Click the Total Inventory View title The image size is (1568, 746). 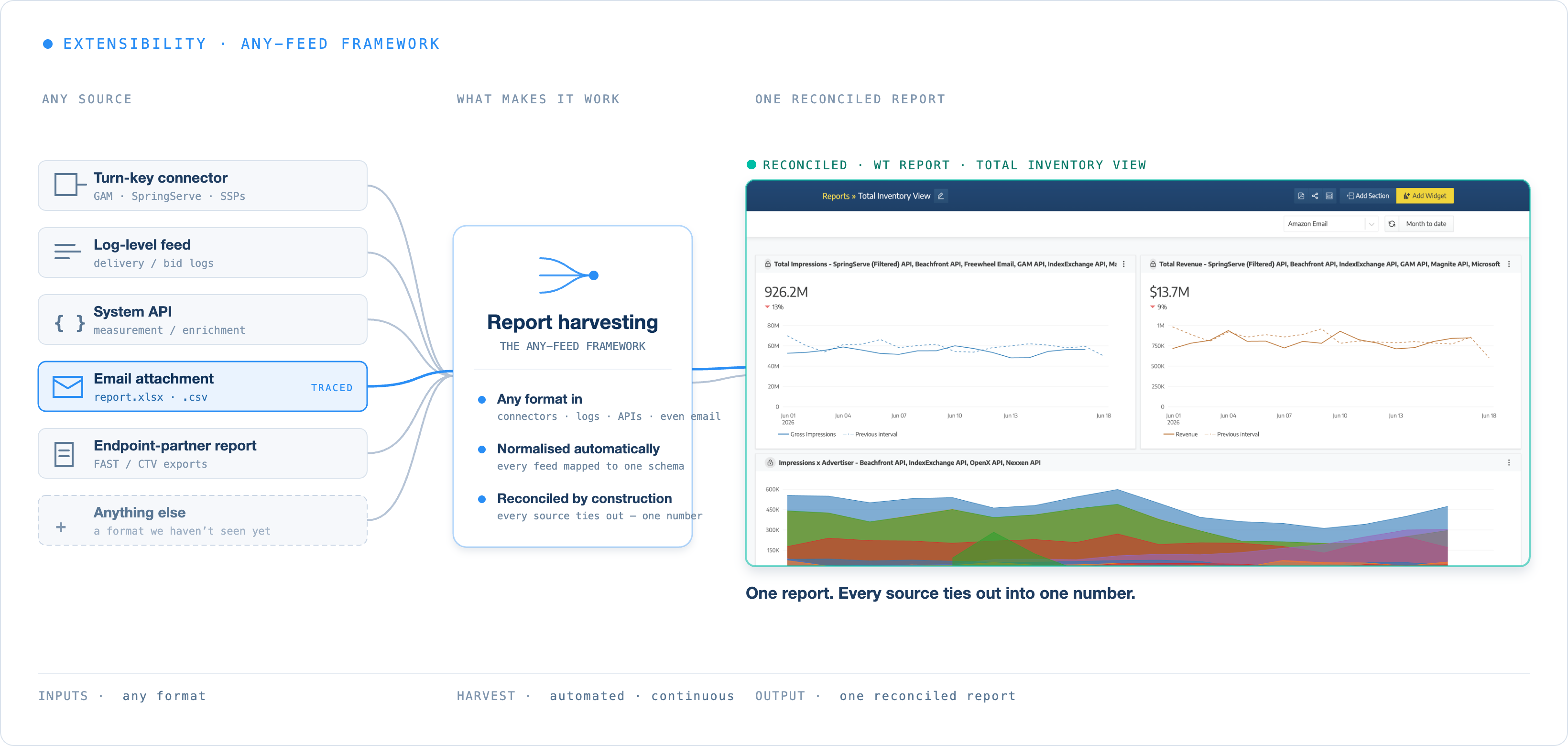tap(894, 196)
